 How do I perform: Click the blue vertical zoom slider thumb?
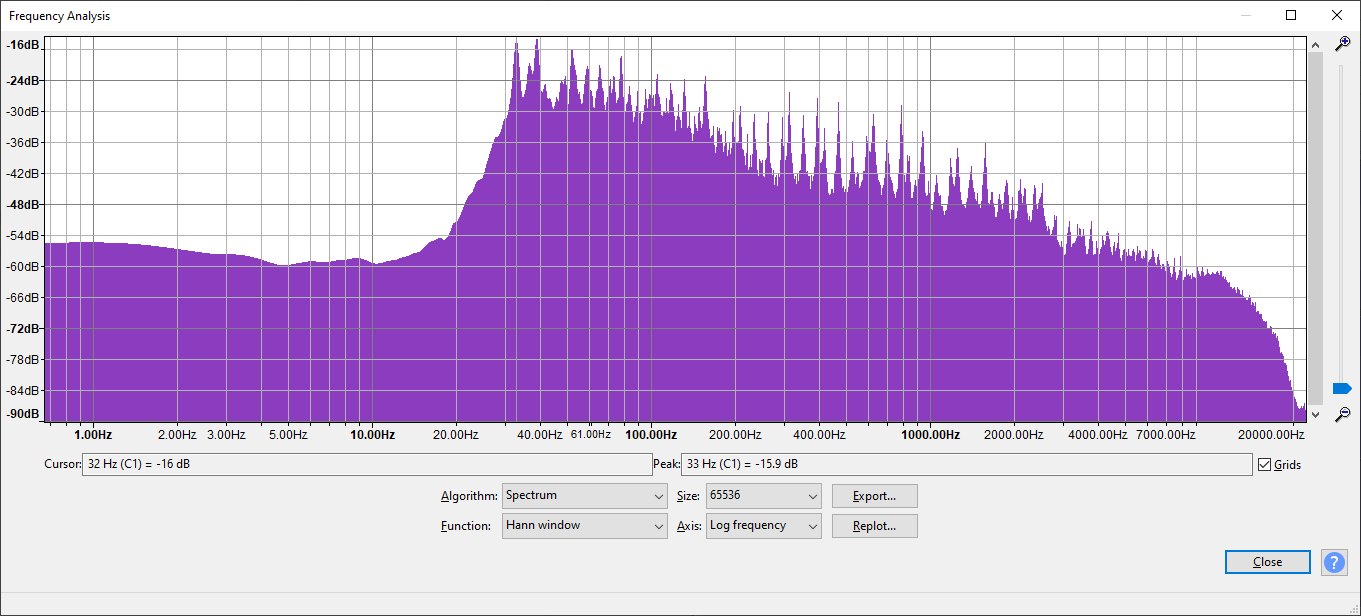[1342, 388]
